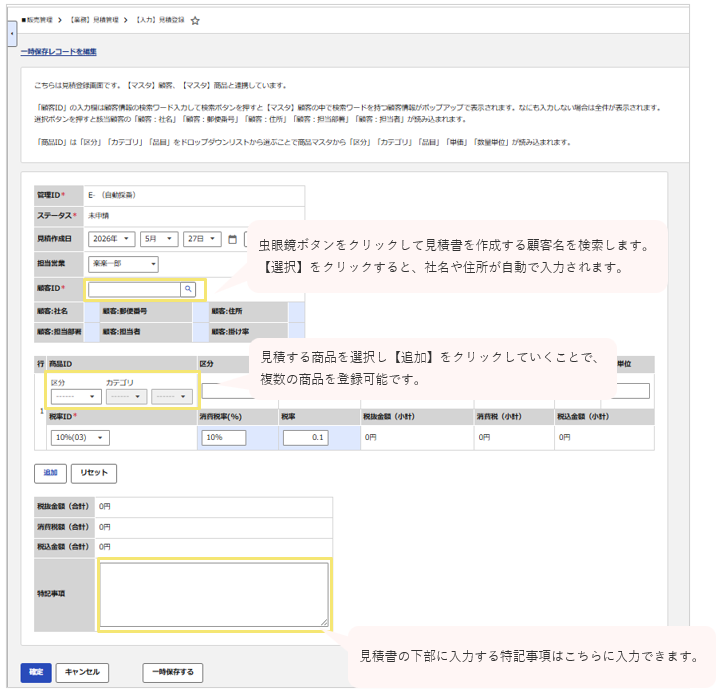Click the キャンセル button
The width and height of the screenshot is (720, 697).
82,673
